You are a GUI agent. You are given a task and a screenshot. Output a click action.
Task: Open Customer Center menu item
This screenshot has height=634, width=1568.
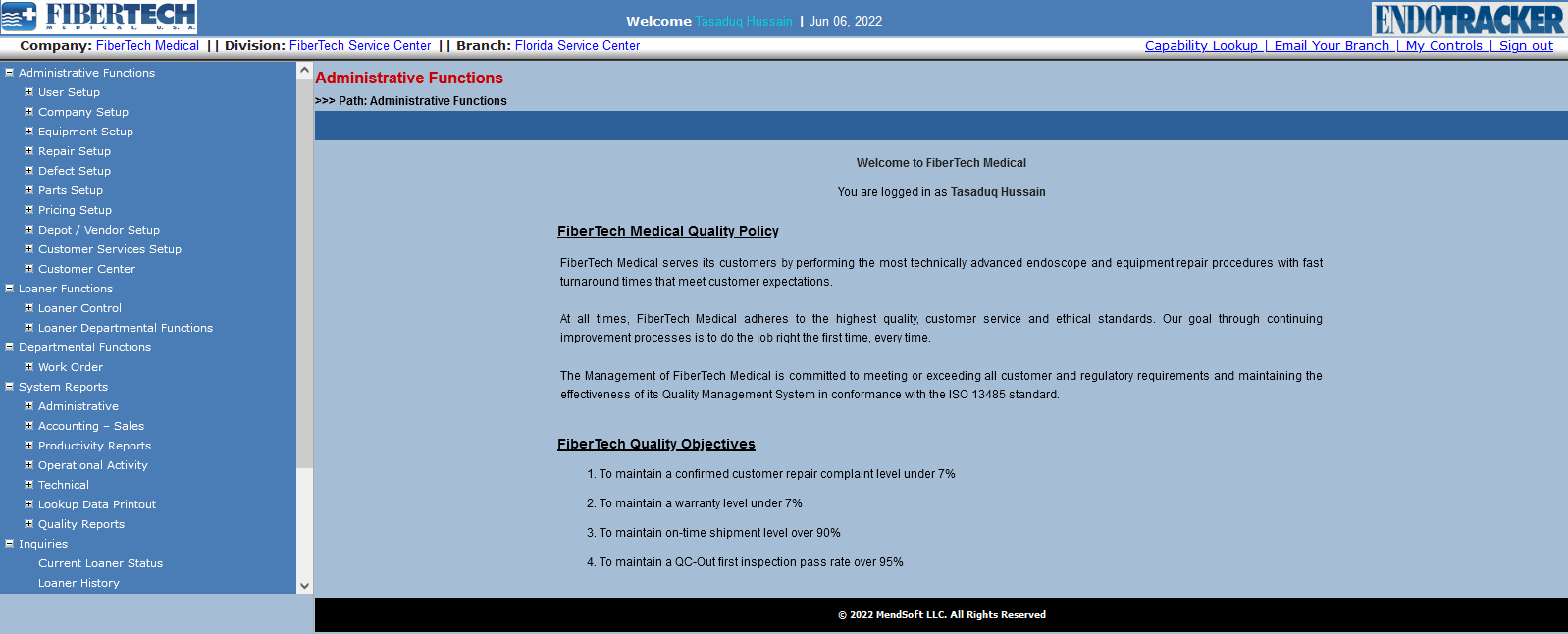tap(86, 269)
